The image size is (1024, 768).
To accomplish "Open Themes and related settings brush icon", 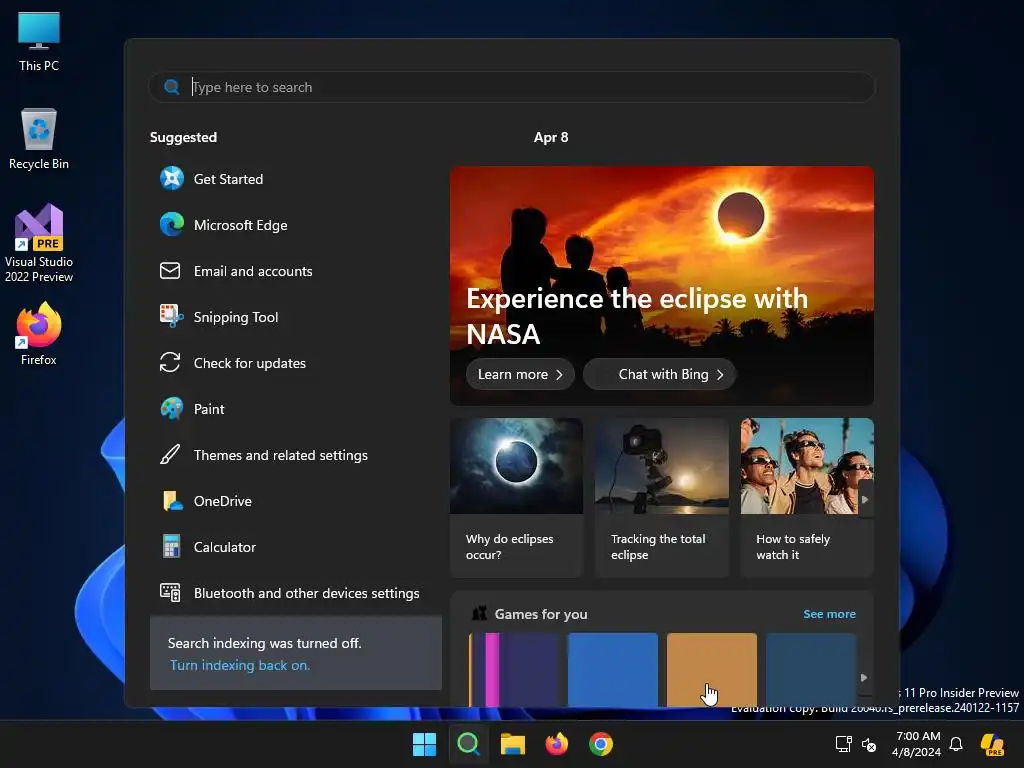I will (170, 455).
